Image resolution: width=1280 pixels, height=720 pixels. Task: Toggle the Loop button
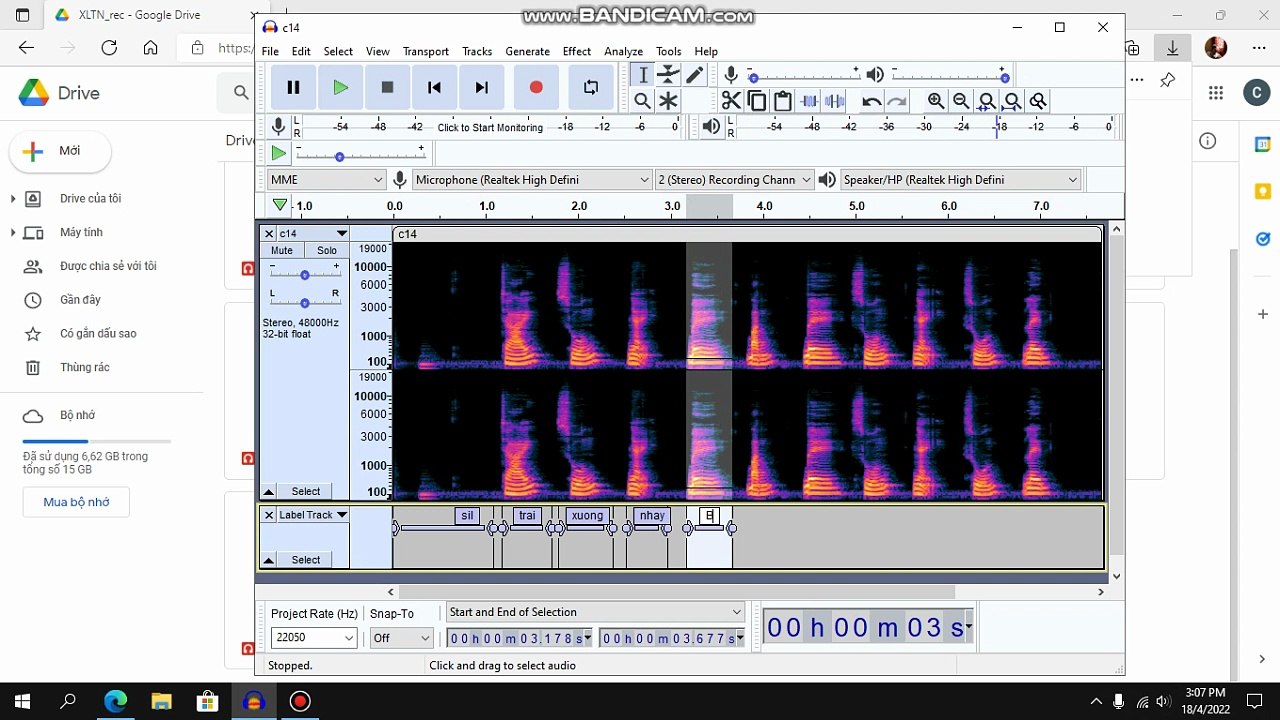tap(591, 88)
